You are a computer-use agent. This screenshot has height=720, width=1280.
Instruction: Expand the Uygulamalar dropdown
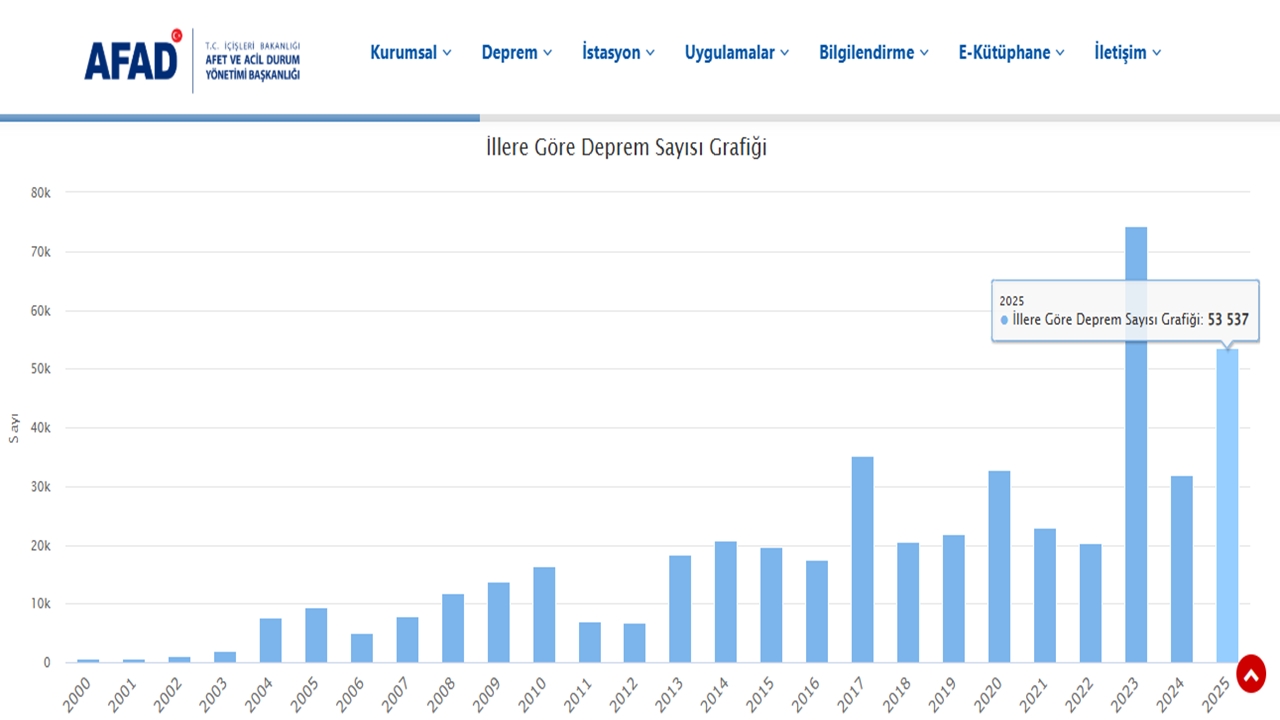785,53
